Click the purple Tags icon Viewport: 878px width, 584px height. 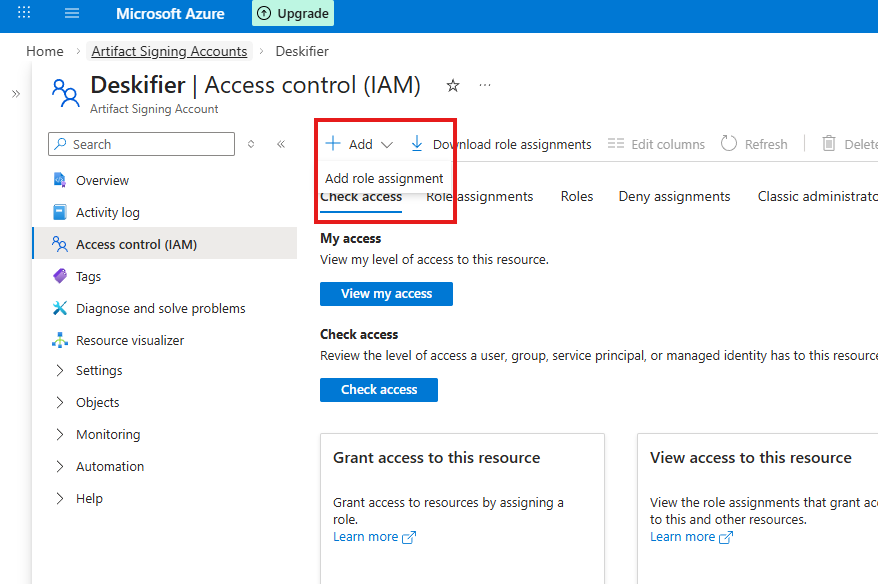[59, 276]
